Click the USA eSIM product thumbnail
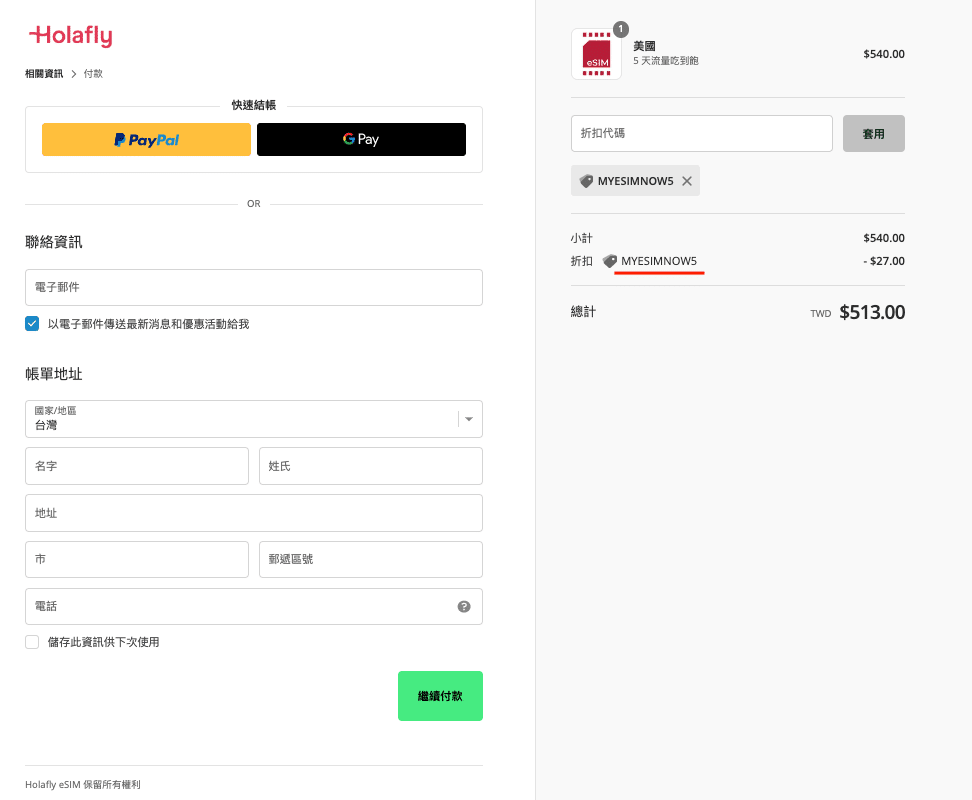This screenshot has width=972, height=800. point(596,54)
